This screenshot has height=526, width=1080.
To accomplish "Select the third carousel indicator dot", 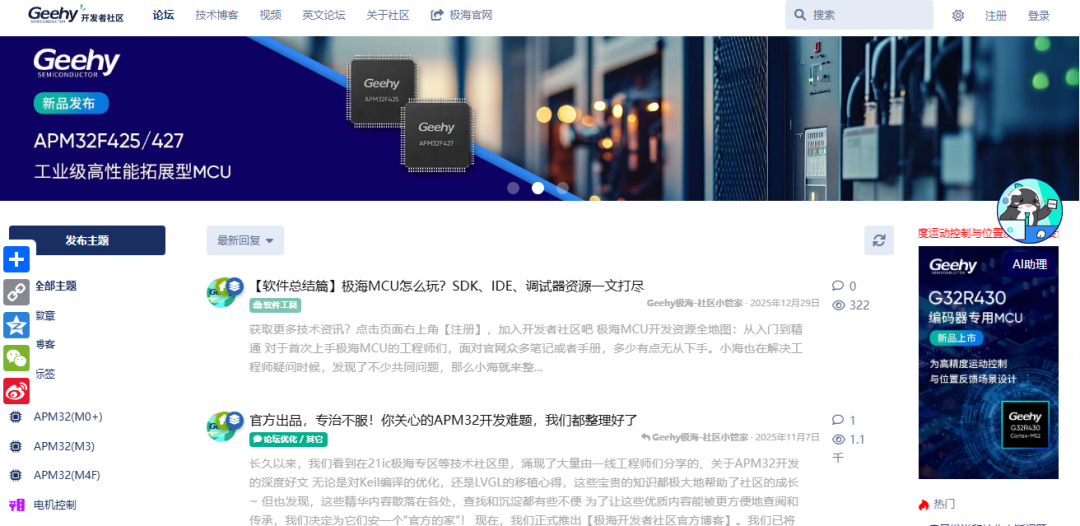I will (563, 188).
